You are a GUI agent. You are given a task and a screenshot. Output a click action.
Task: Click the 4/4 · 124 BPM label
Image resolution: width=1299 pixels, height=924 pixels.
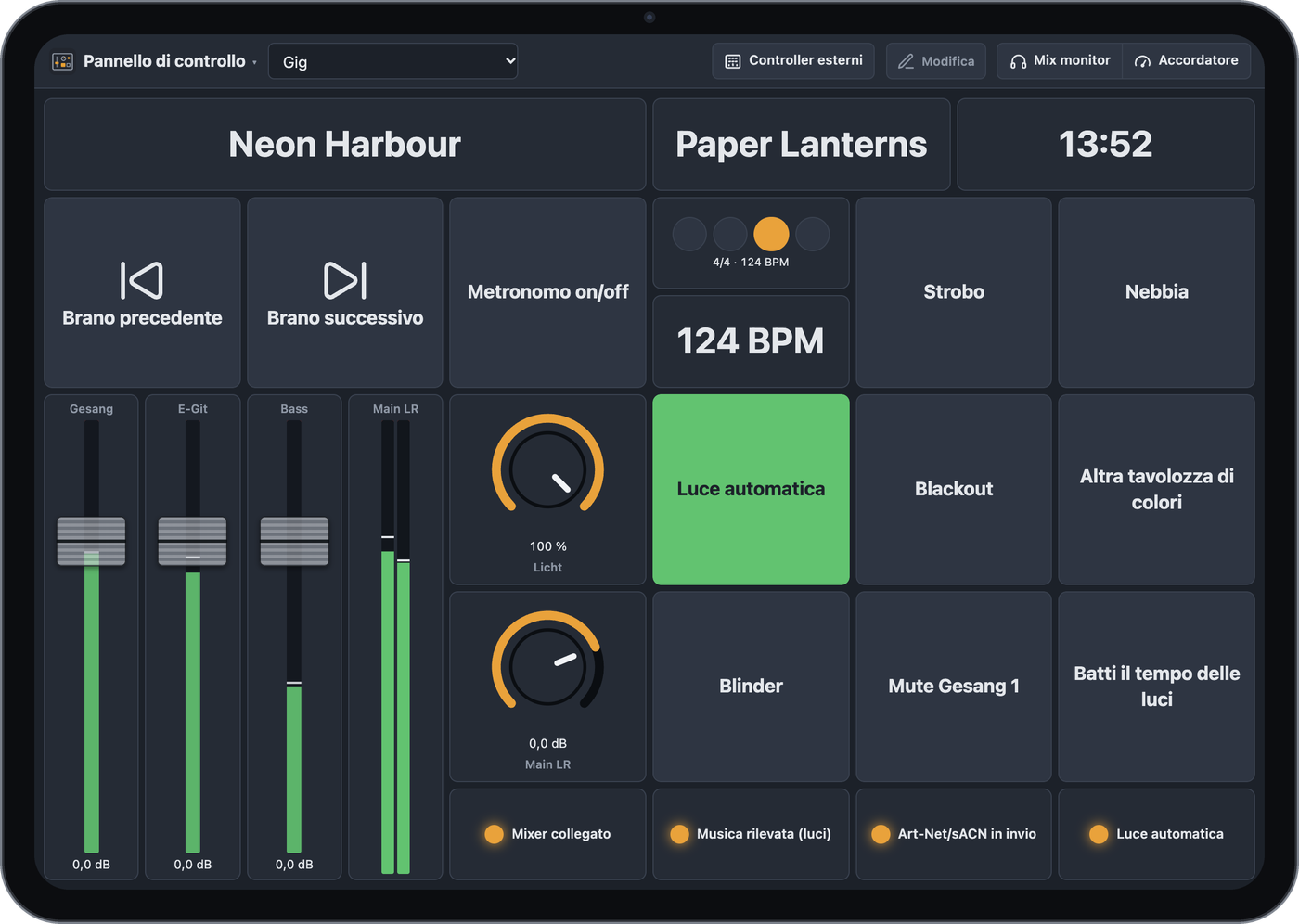[751, 263]
